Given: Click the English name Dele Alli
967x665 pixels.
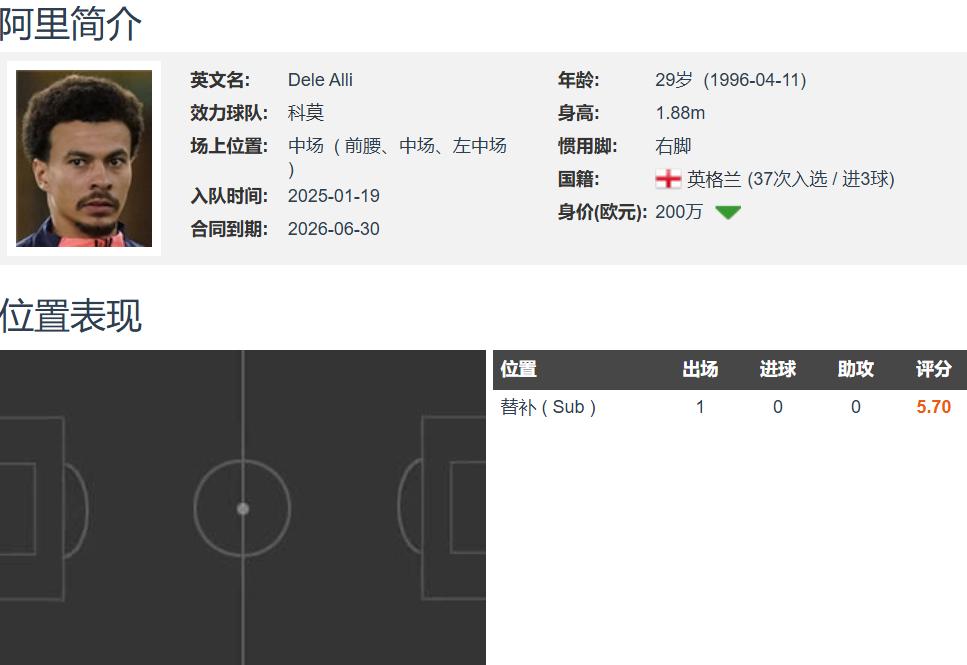Looking at the screenshot, I should [320, 80].
